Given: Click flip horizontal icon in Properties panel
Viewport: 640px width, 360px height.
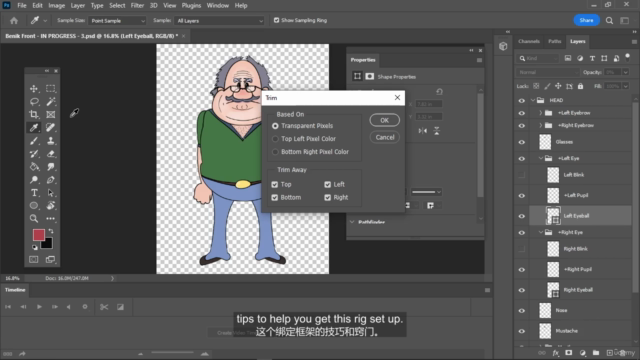Looking at the screenshot, I should click(423, 131).
